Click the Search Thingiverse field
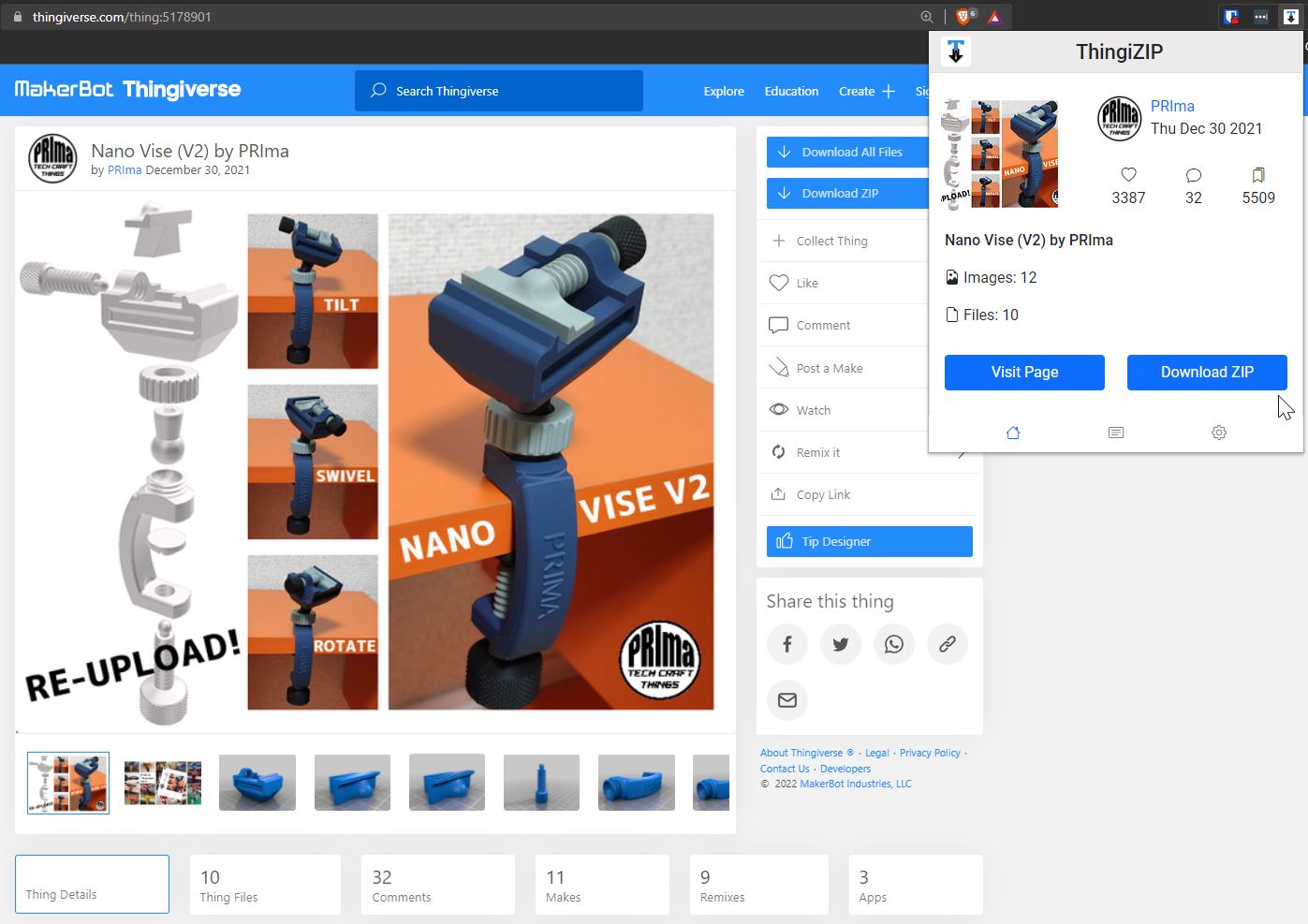 pyautogui.click(x=499, y=91)
